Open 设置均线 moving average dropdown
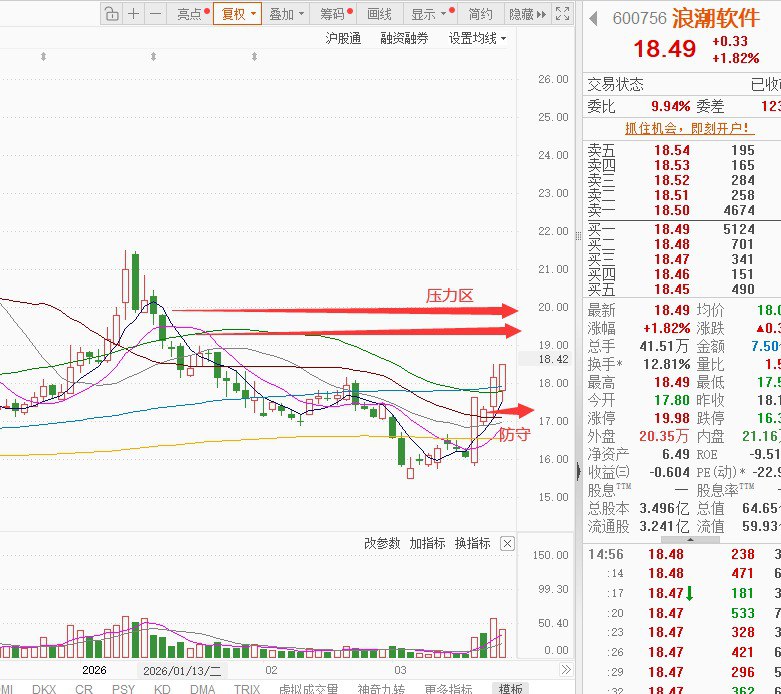This screenshot has width=781, height=694. coord(477,38)
